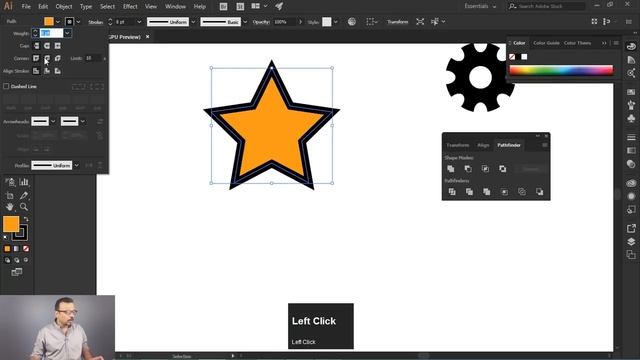Open Variable Width Profile dropdown in control bar
This screenshot has height=360, width=640.
(193, 22)
